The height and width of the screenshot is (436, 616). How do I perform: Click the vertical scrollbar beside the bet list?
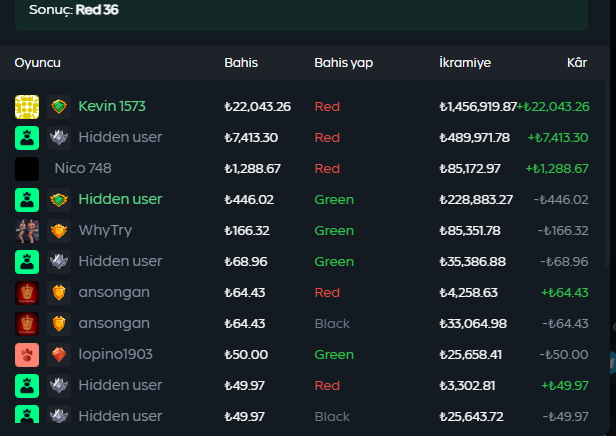click(x=607, y=175)
